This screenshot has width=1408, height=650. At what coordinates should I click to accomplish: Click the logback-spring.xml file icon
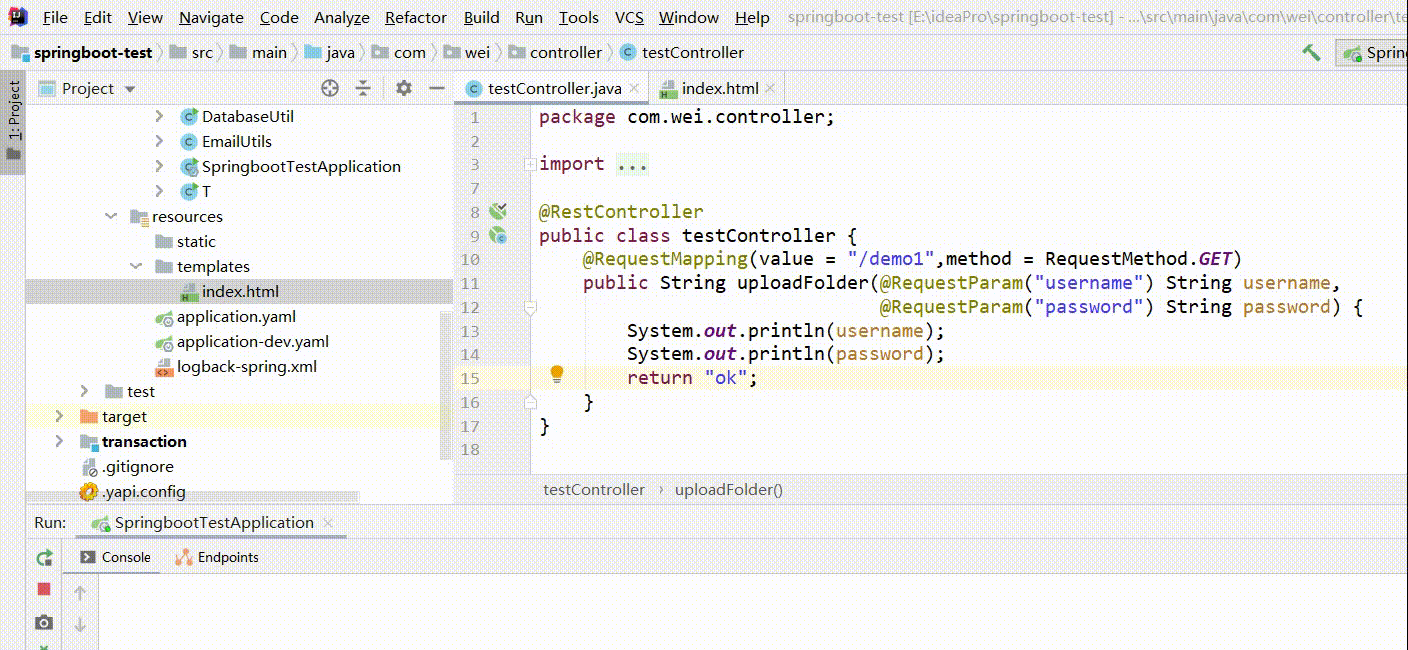163,367
